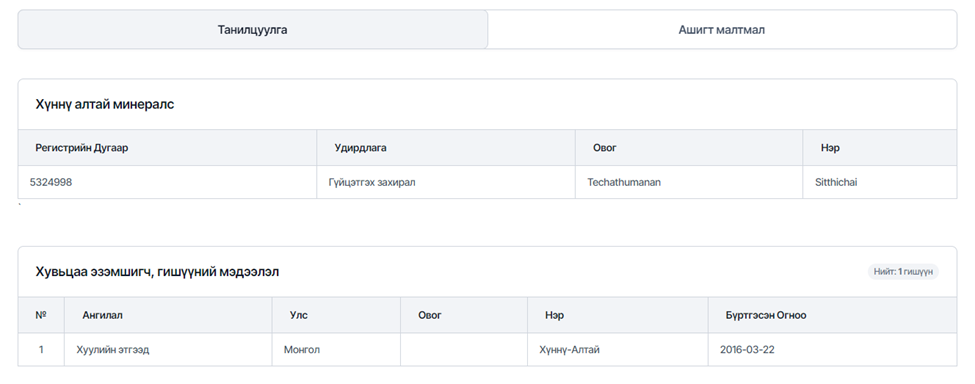Click the Монгол country cell
975x384 pixels.
[x=336, y=349]
